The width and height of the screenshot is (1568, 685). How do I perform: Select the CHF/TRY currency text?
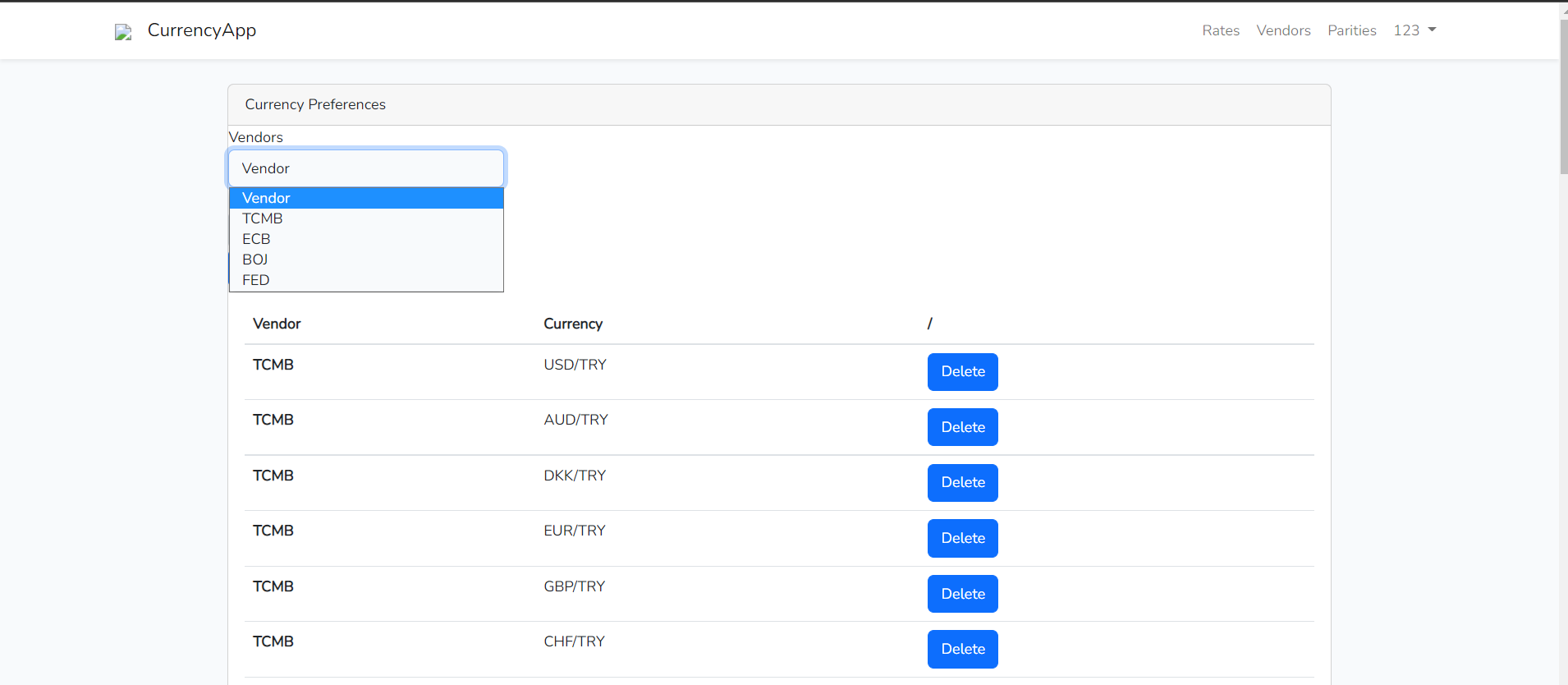pos(574,641)
